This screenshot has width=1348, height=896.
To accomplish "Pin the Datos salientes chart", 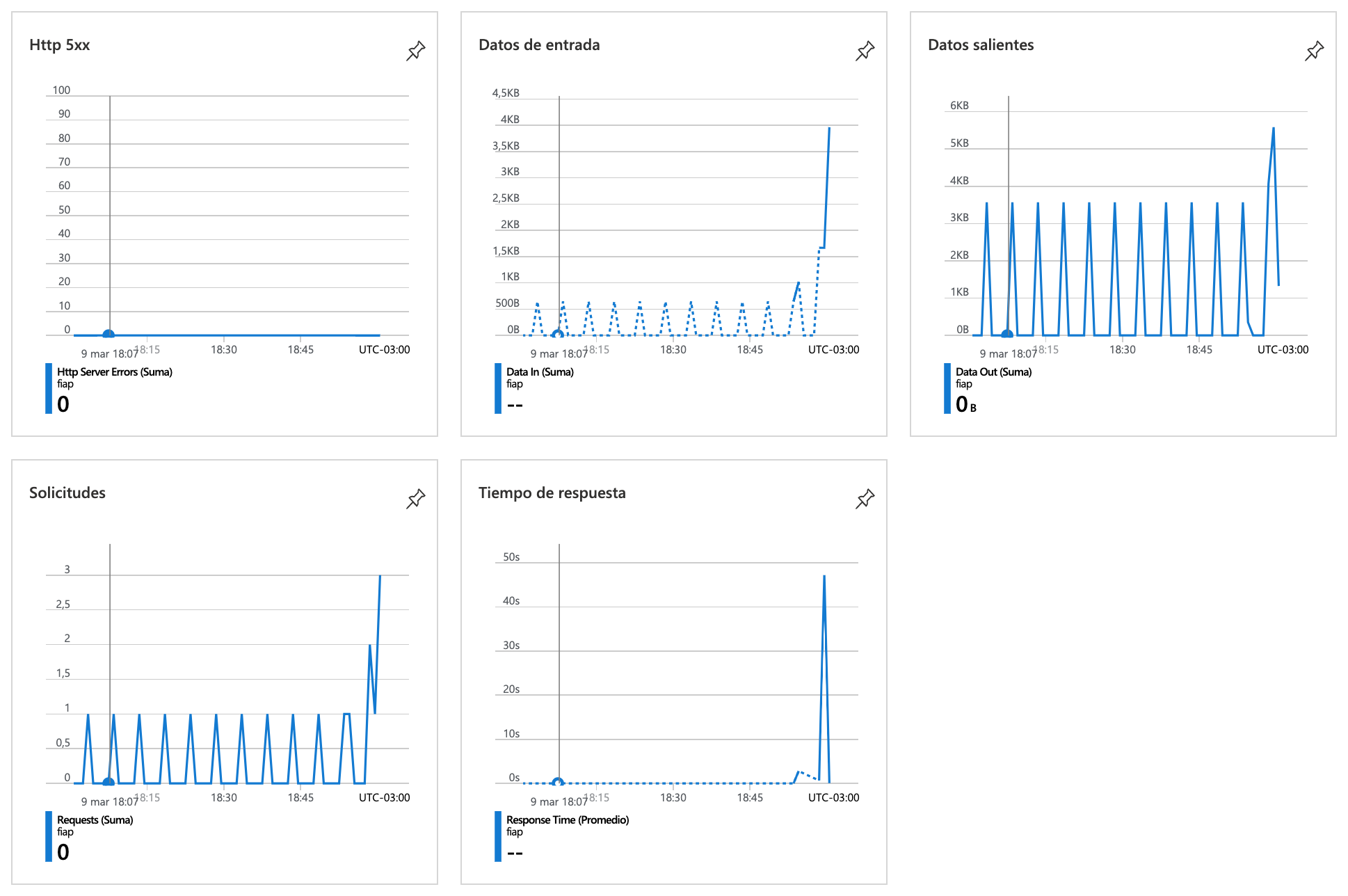I will 1314,51.
